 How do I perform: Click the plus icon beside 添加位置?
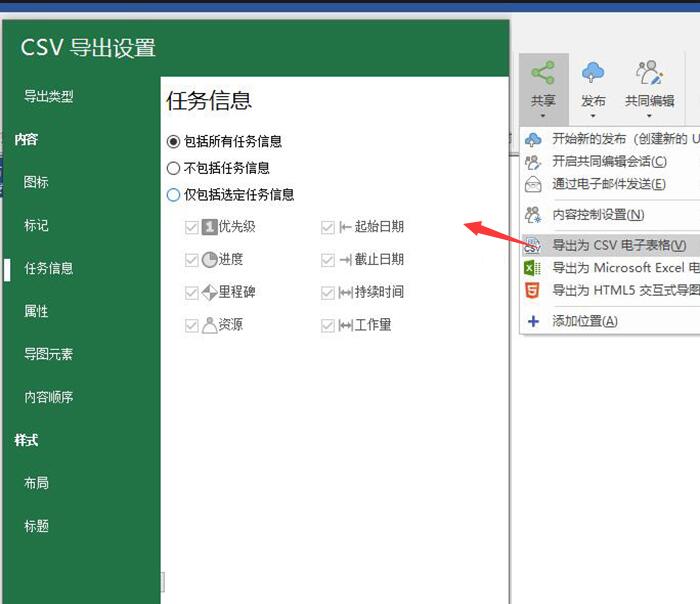pos(533,321)
